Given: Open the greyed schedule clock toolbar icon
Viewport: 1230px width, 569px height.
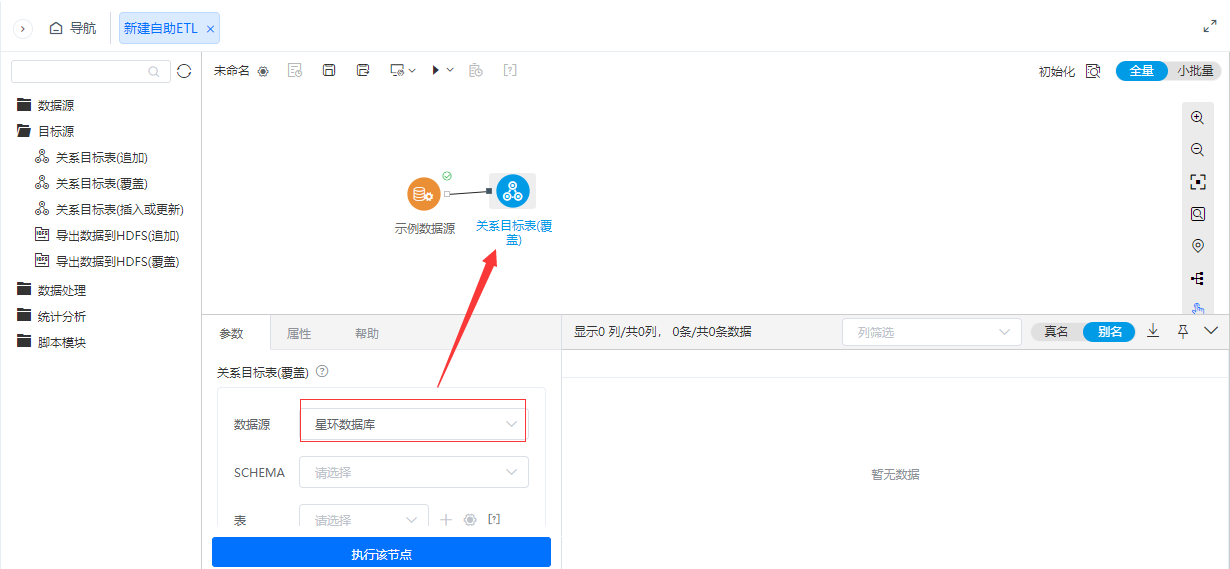Looking at the screenshot, I should (x=476, y=70).
